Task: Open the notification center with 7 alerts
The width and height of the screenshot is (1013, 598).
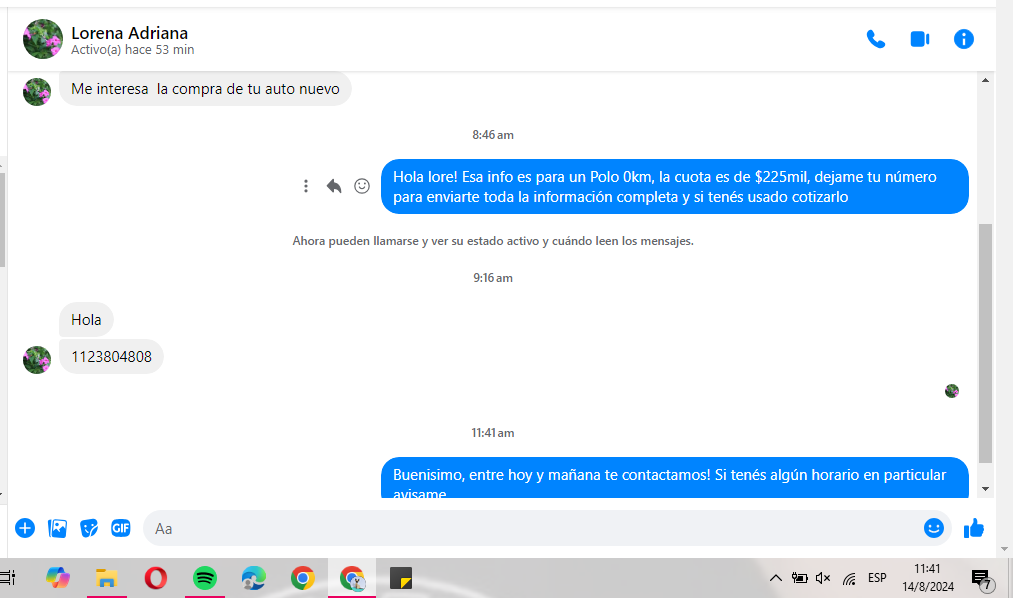Action: [982, 579]
